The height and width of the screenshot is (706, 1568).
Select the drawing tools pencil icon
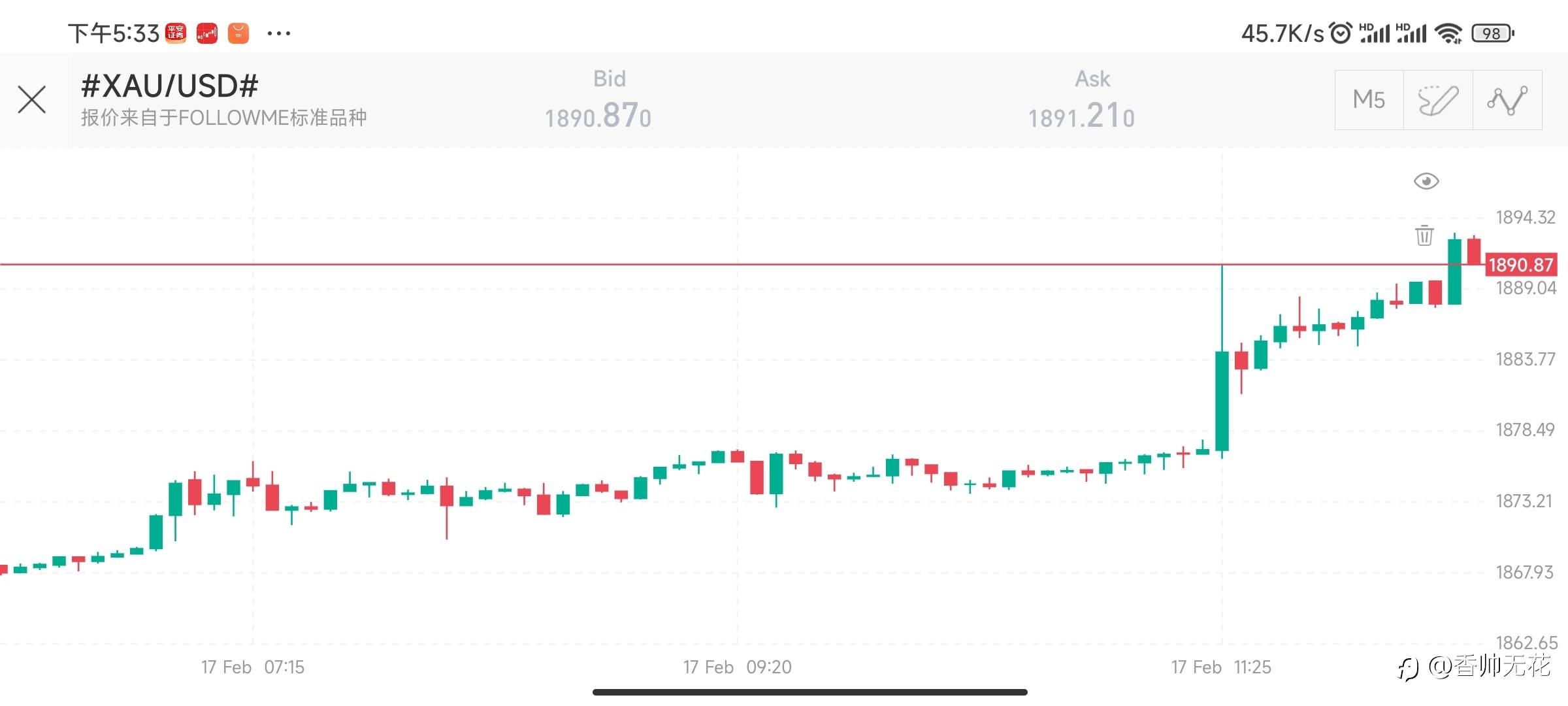1438,100
